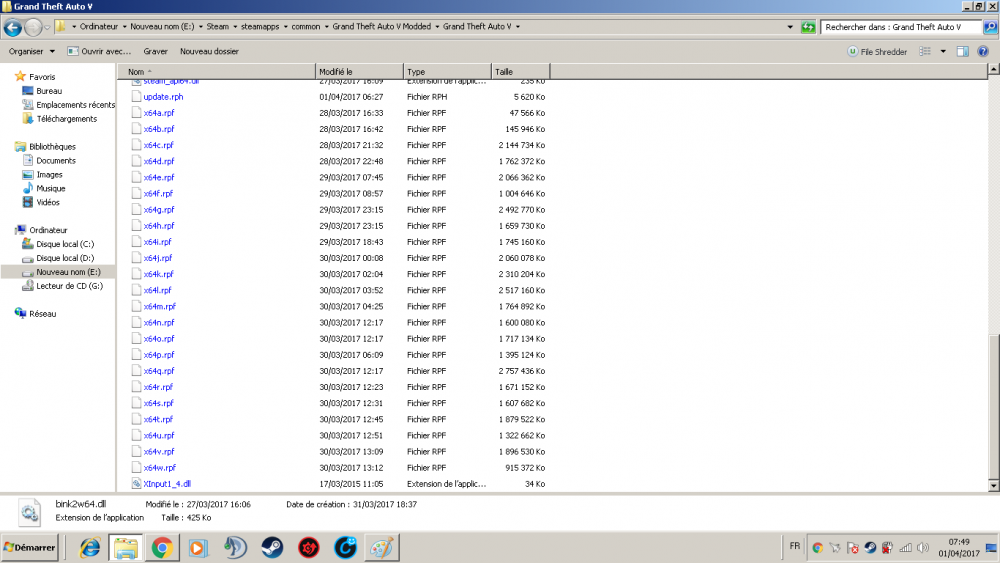Viewport: 1000px width, 563px height.
Task: Select Disque local (C:)
Action: coord(64,244)
